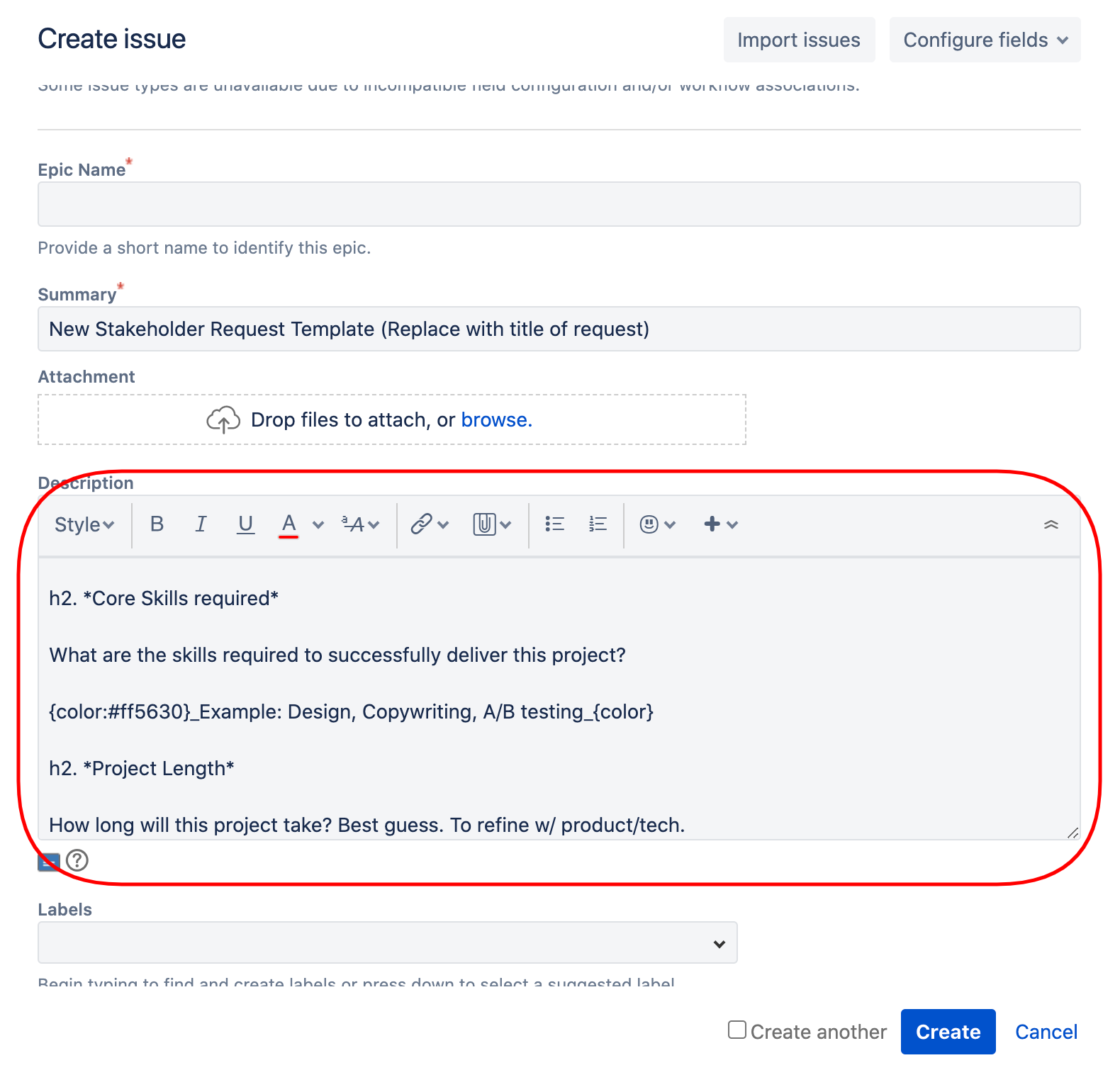This screenshot has width=1120, height=1070.
Task: Click the browse link for attachments
Action: [496, 420]
